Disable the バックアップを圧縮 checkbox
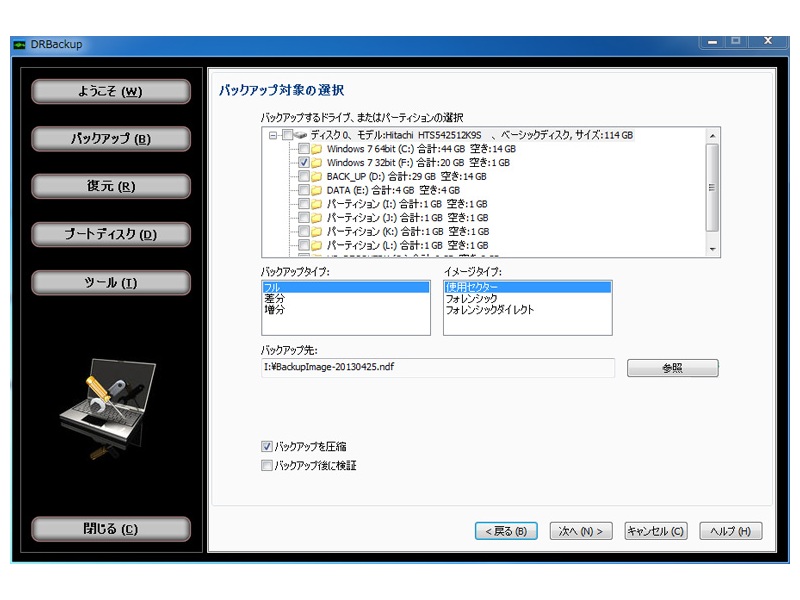Screen dimensions: 800x600 pyautogui.click(x=266, y=446)
